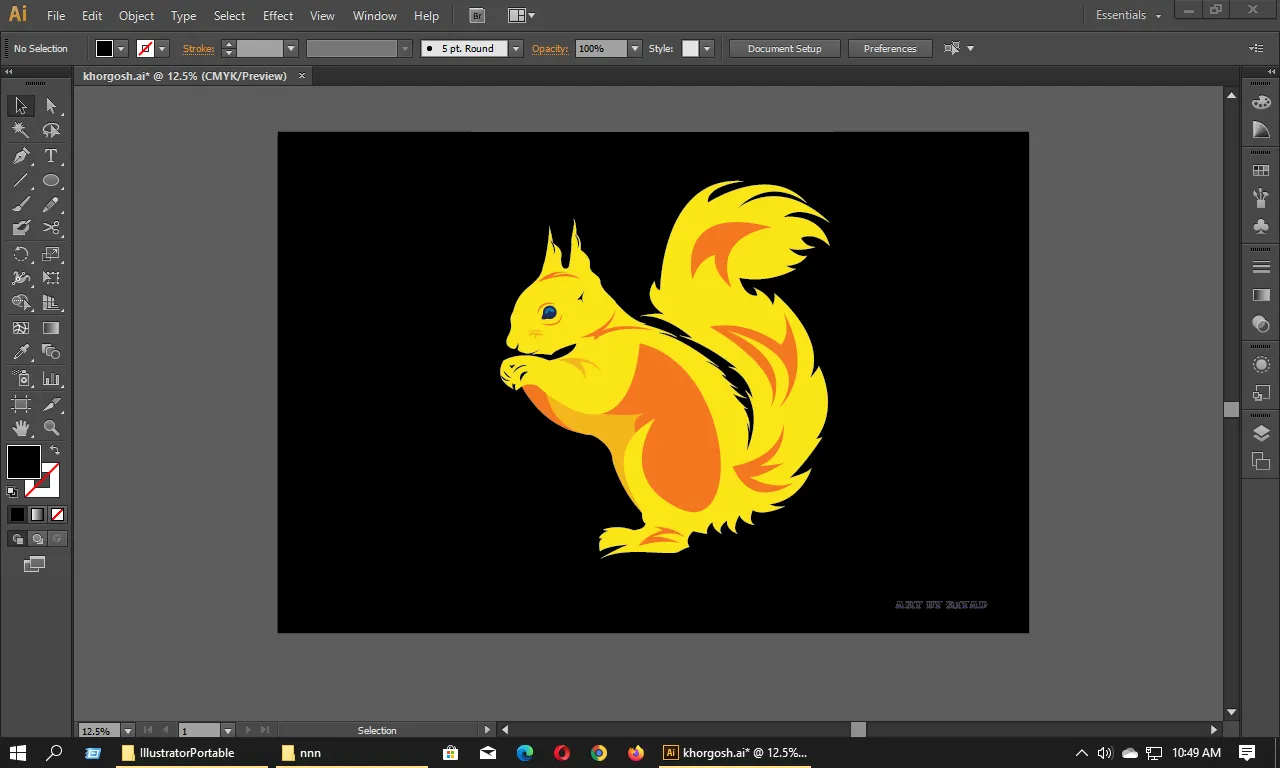The image size is (1280, 768).
Task: Enable Draw Normal mode
Action: (17, 539)
